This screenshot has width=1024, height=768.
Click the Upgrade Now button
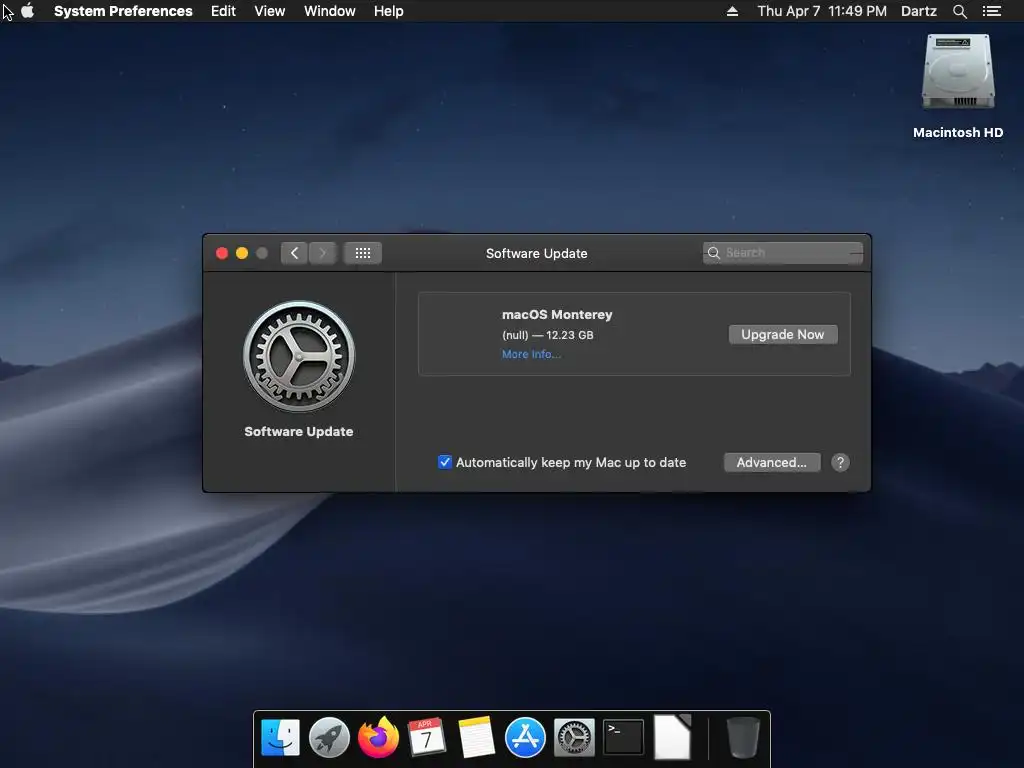pyautogui.click(x=782, y=334)
